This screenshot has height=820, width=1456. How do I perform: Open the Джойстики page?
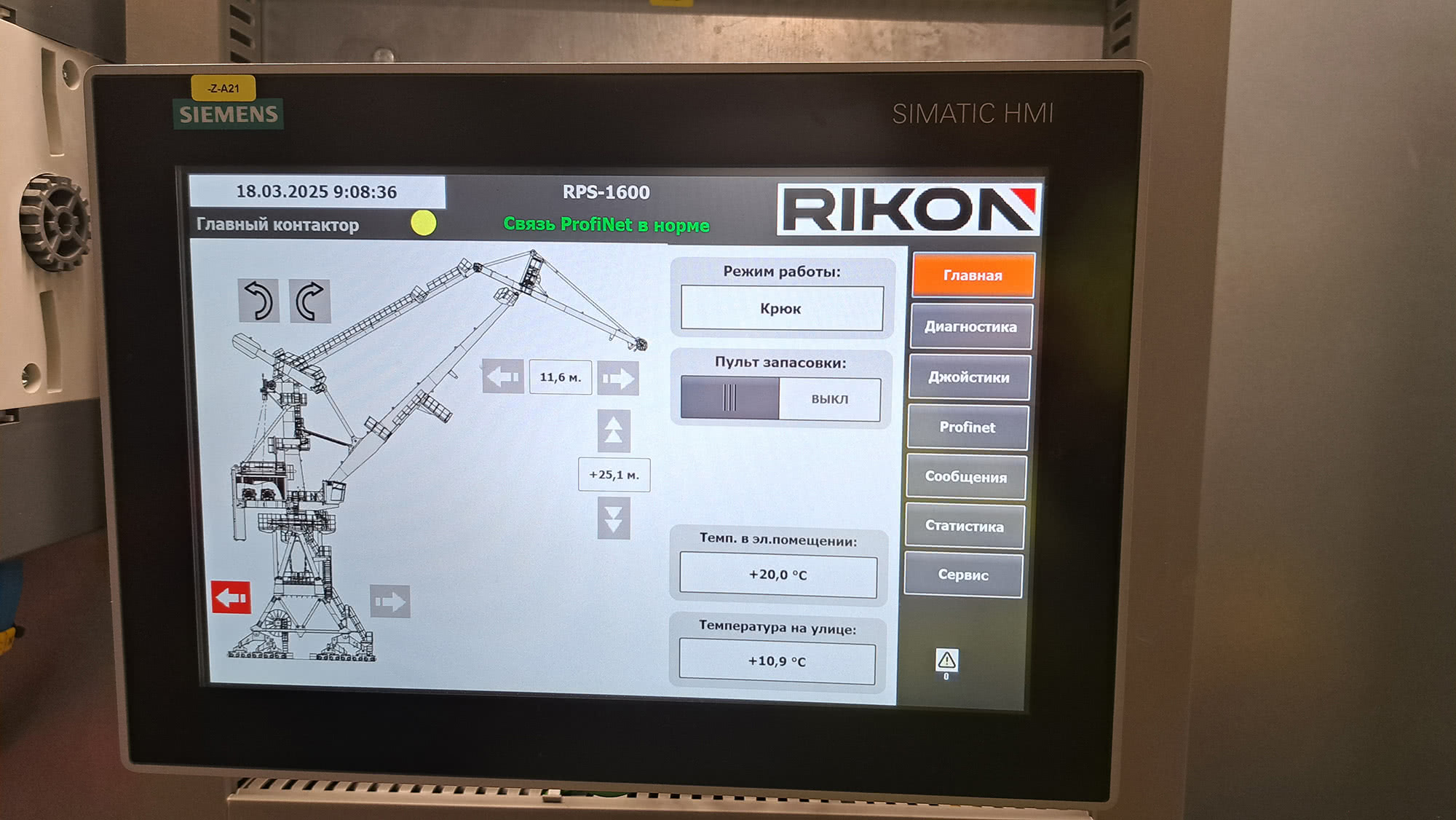[969, 377]
